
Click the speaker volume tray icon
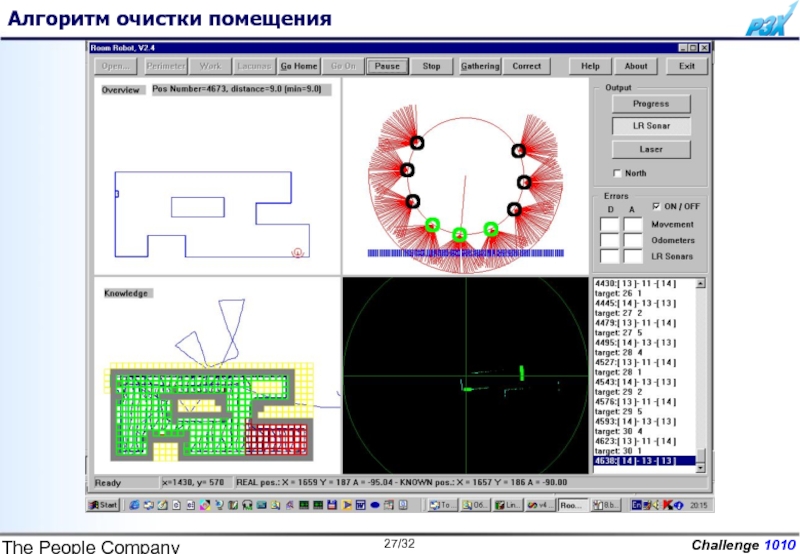[656, 505]
